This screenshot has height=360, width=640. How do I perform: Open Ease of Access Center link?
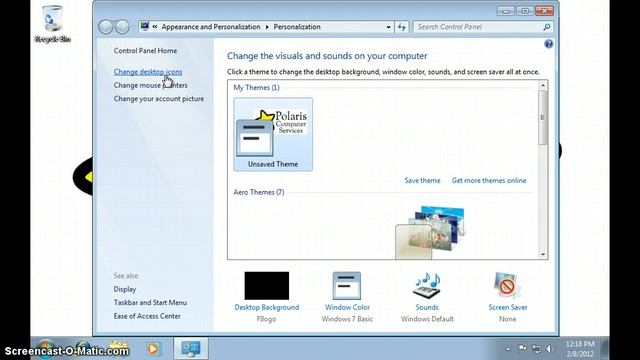click(147, 316)
